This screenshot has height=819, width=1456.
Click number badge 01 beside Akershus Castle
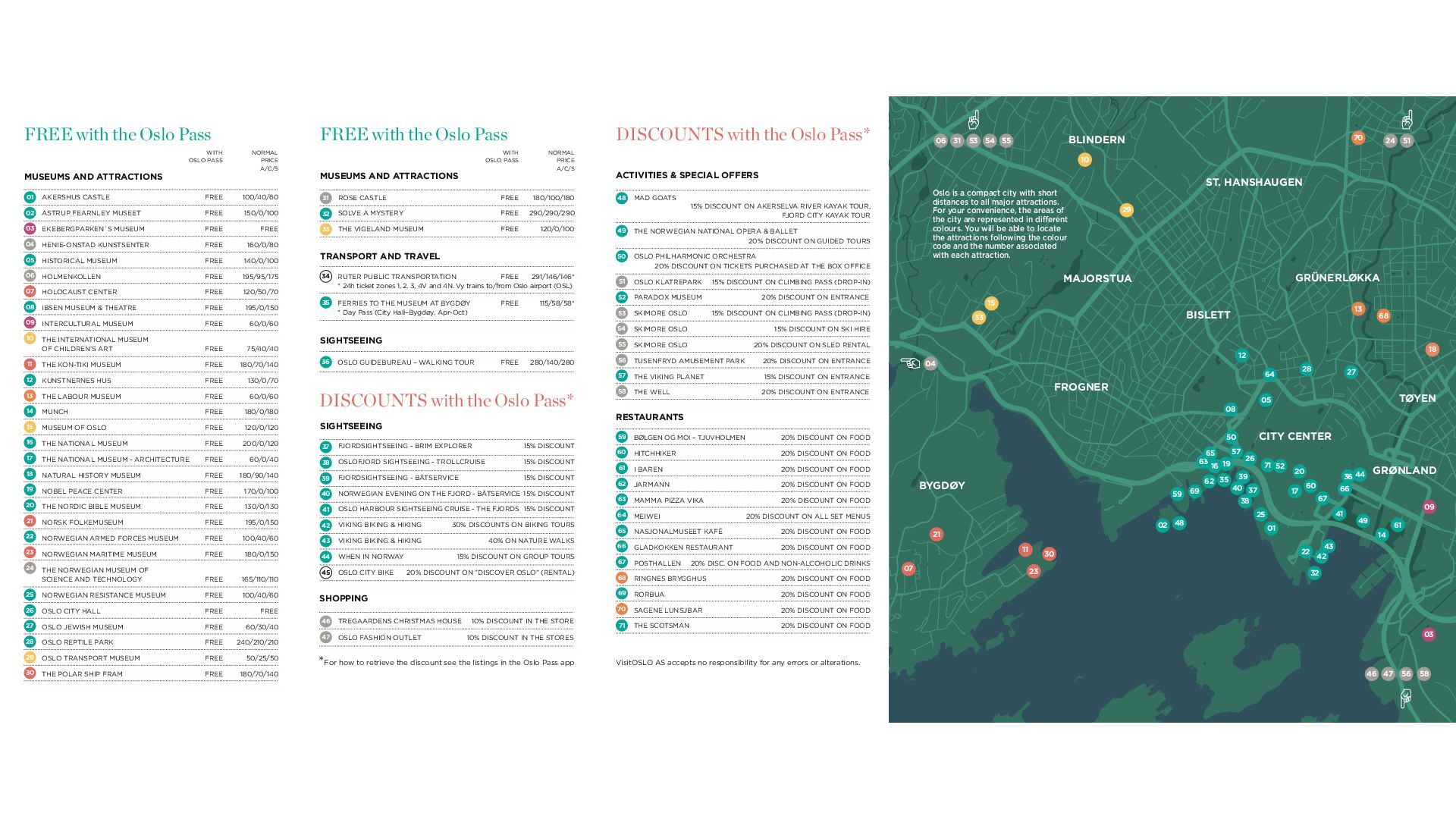[30, 197]
